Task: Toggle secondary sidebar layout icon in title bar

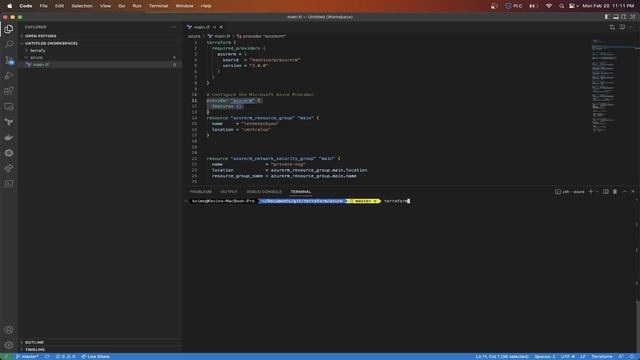Action: [x=624, y=17]
